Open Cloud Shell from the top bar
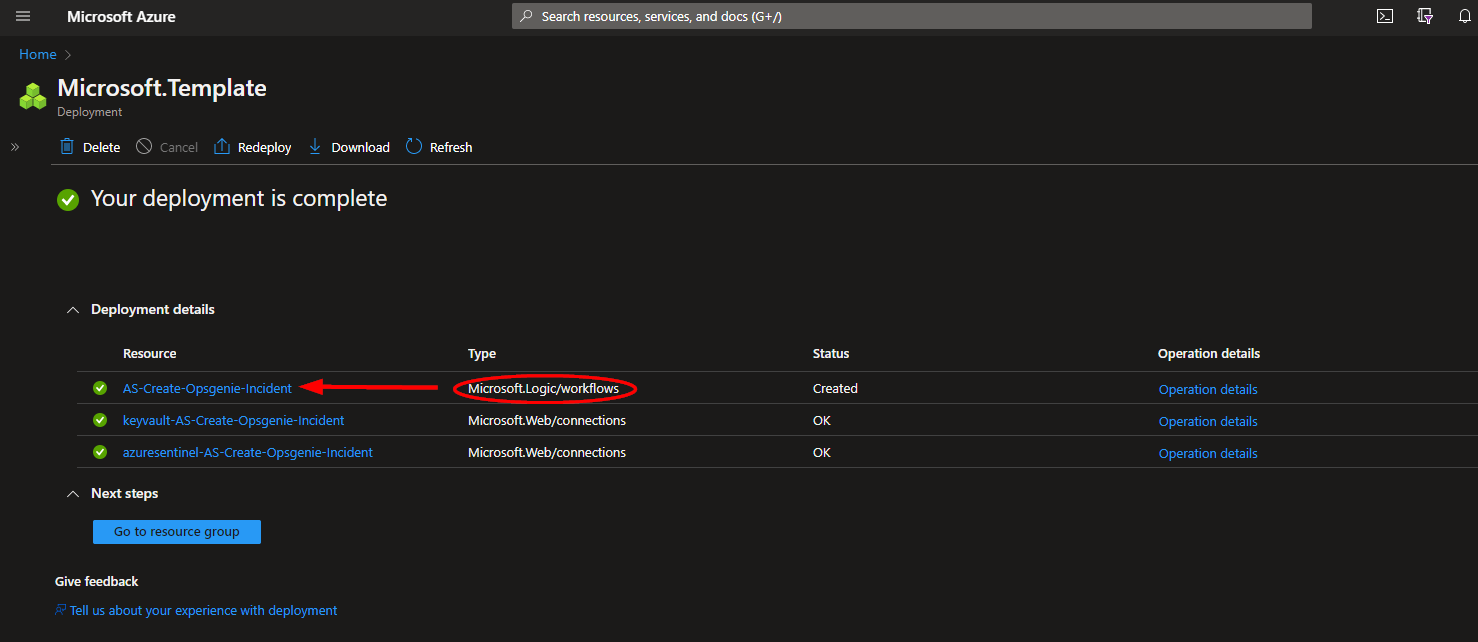This screenshot has height=642, width=1478. pyautogui.click(x=1385, y=16)
